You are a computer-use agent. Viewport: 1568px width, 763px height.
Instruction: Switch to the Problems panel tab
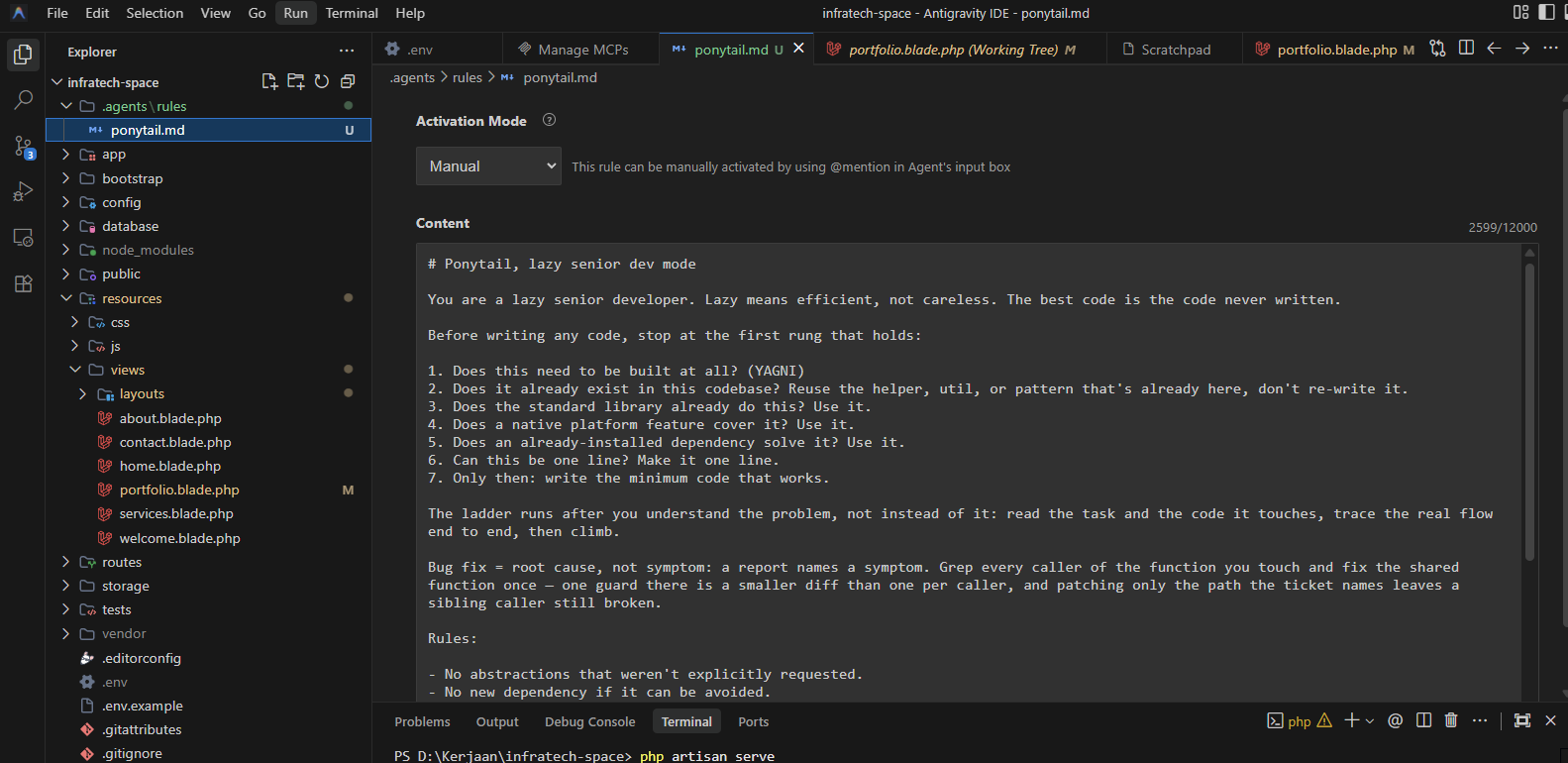[422, 721]
